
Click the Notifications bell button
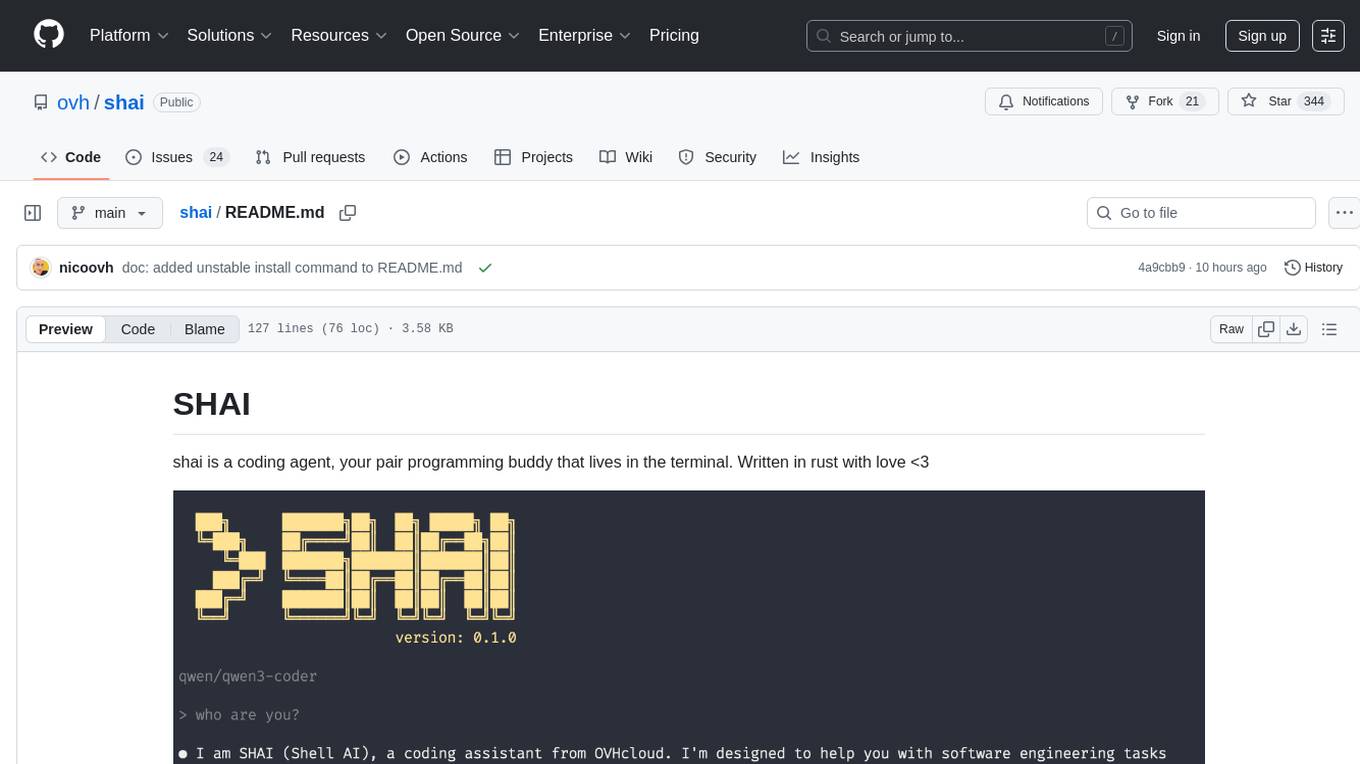point(1044,102)
